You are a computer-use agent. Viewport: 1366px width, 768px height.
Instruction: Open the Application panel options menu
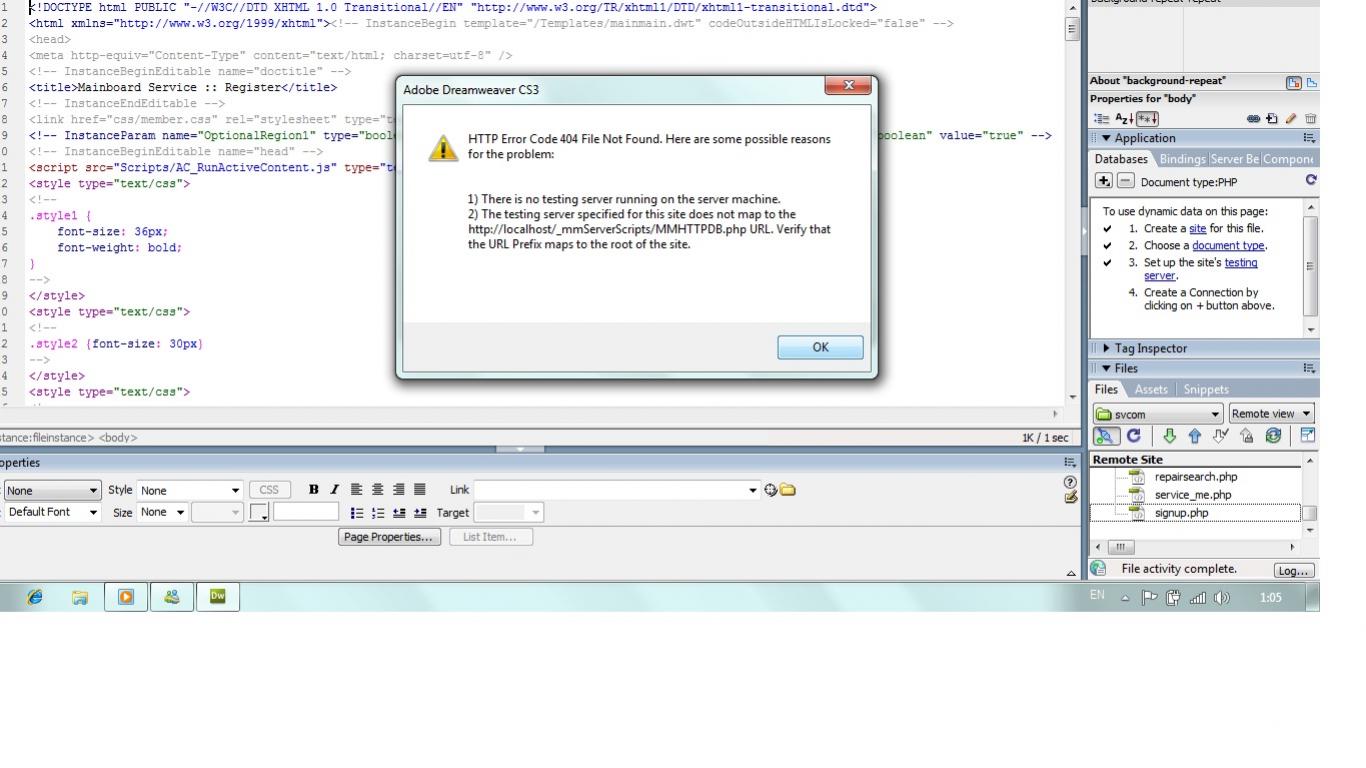(x=1310, y=138)
